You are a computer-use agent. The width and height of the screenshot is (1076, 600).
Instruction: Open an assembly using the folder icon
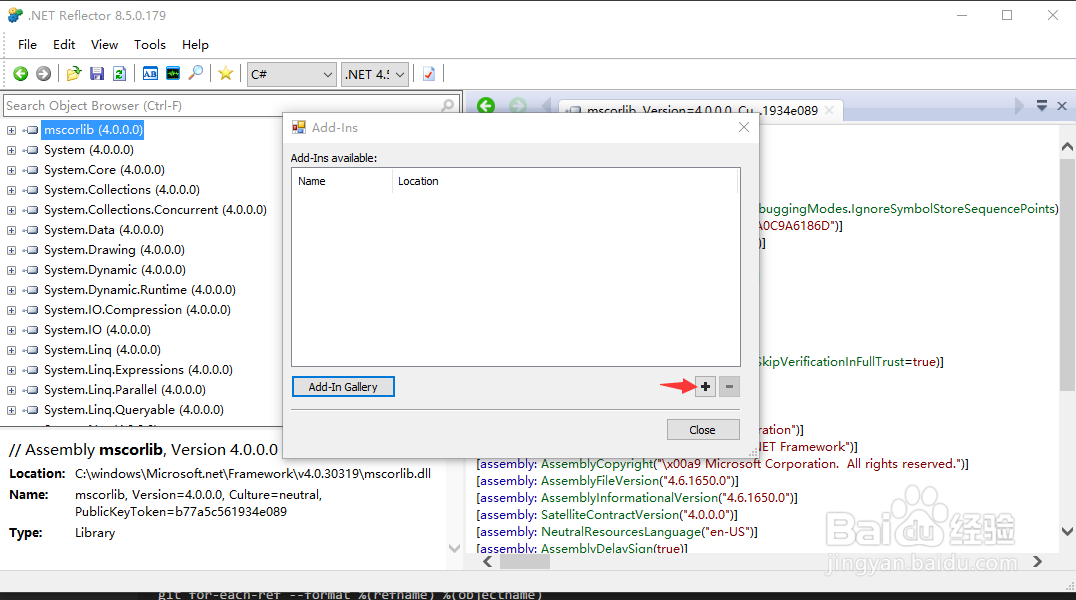pyautogui.click(x=74, y=73)
